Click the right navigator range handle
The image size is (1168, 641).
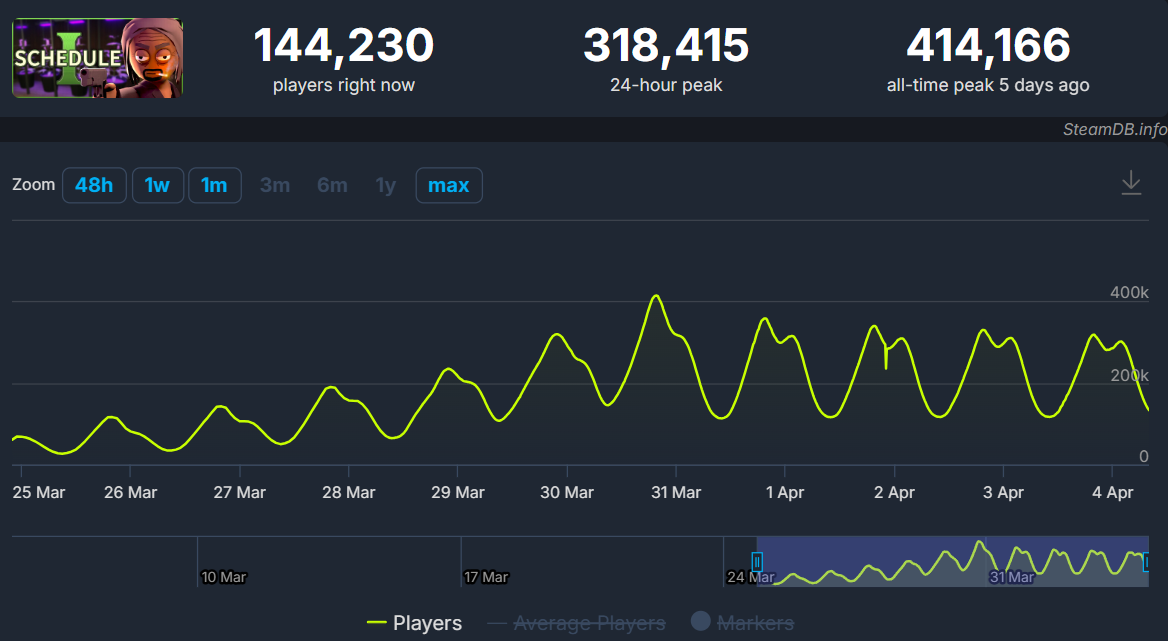(x=1146, y=562)
